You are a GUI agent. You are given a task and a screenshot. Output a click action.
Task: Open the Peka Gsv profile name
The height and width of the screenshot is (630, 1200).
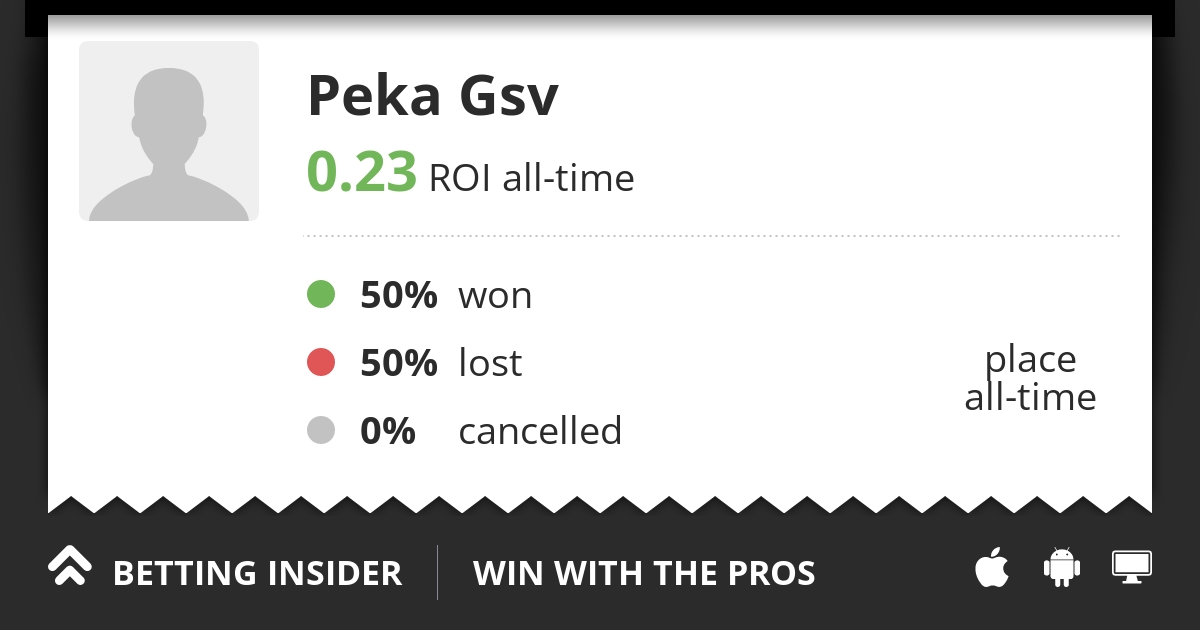pos(432,96)
